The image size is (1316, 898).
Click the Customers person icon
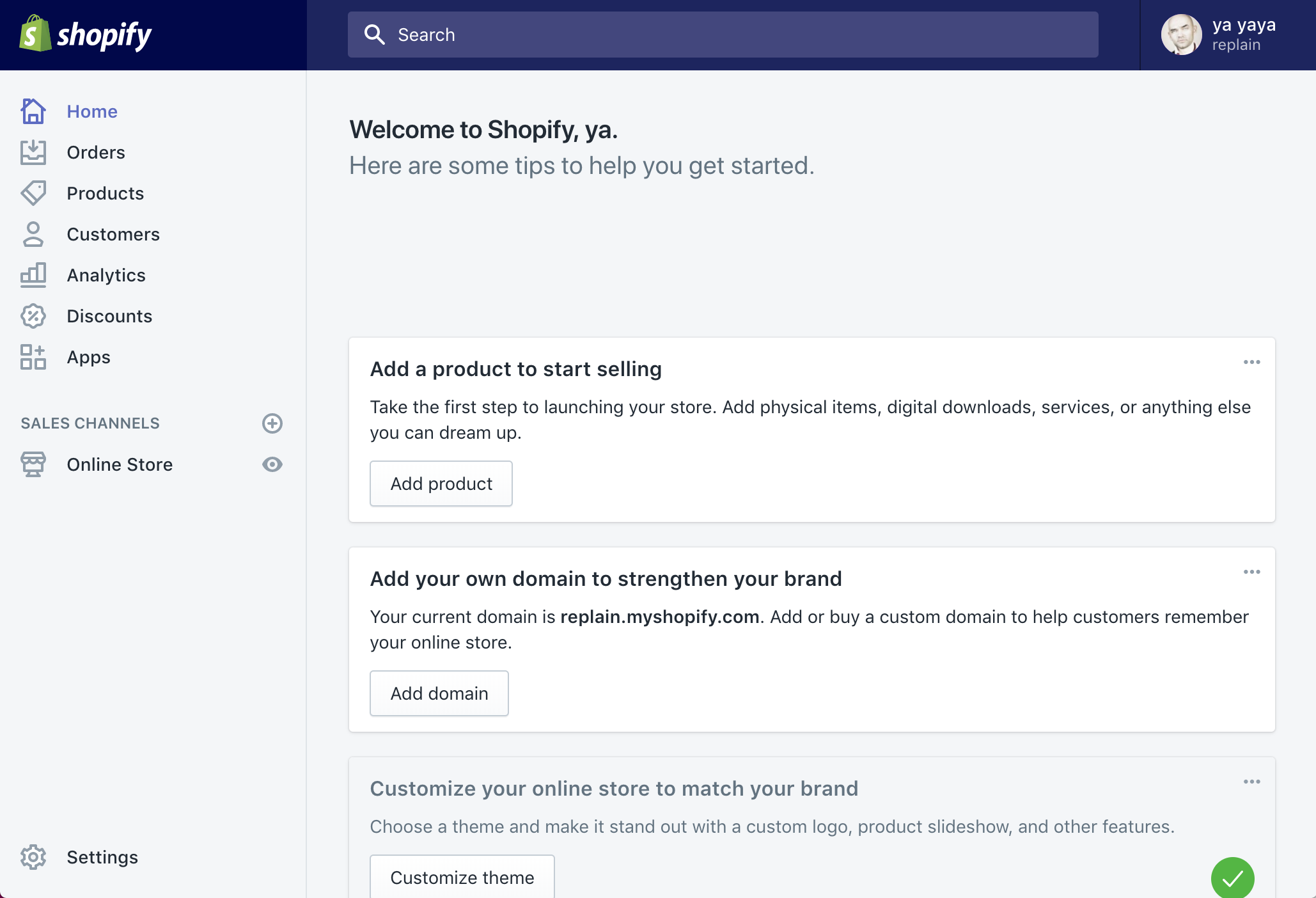click(33, 234)
